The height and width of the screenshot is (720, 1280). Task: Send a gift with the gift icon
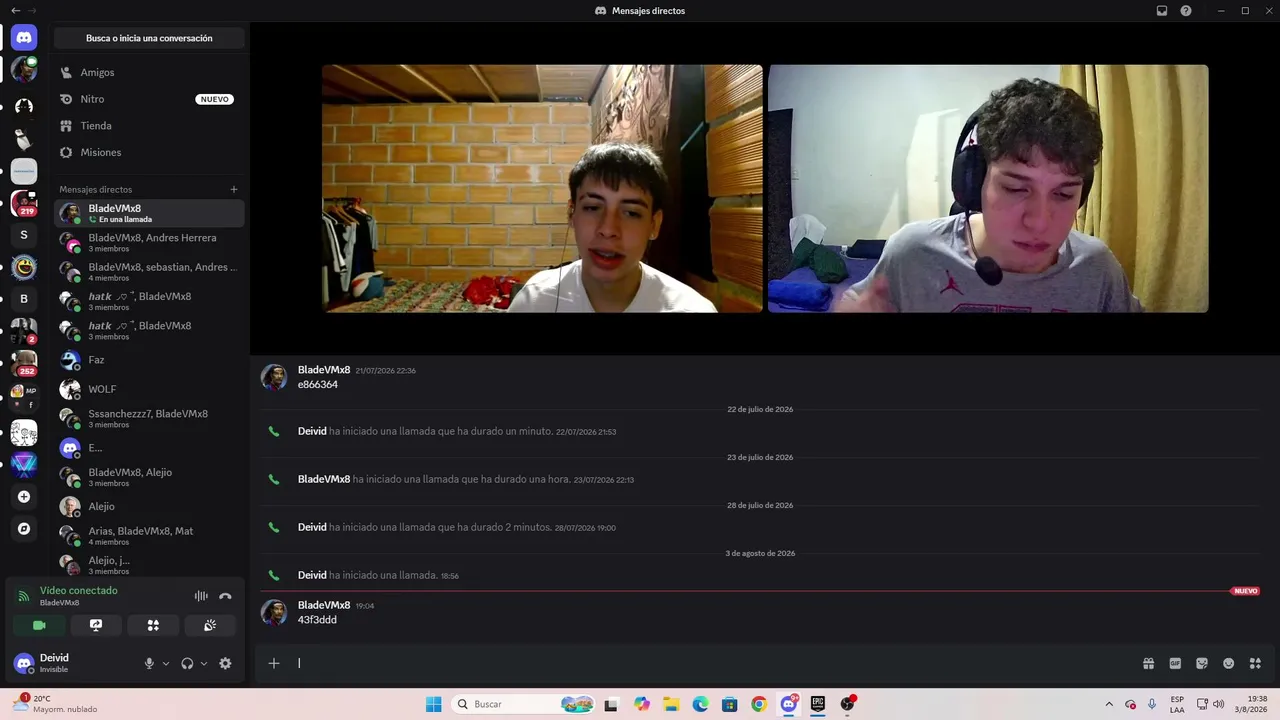click(x=1148, y=663)
